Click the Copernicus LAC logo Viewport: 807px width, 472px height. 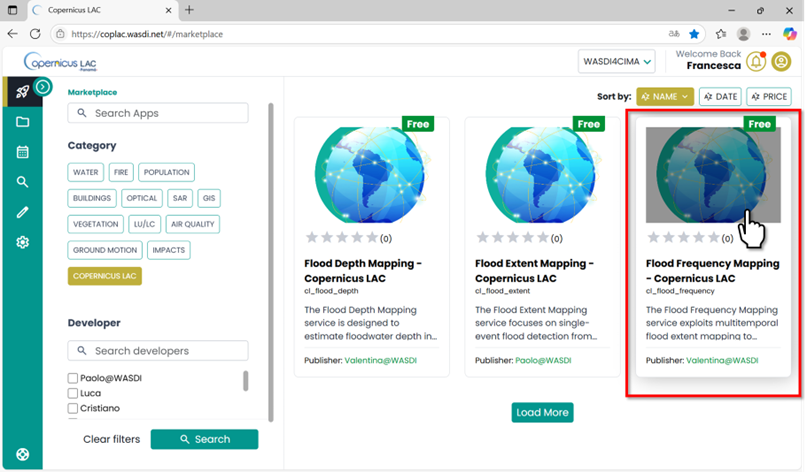point(60,62)
